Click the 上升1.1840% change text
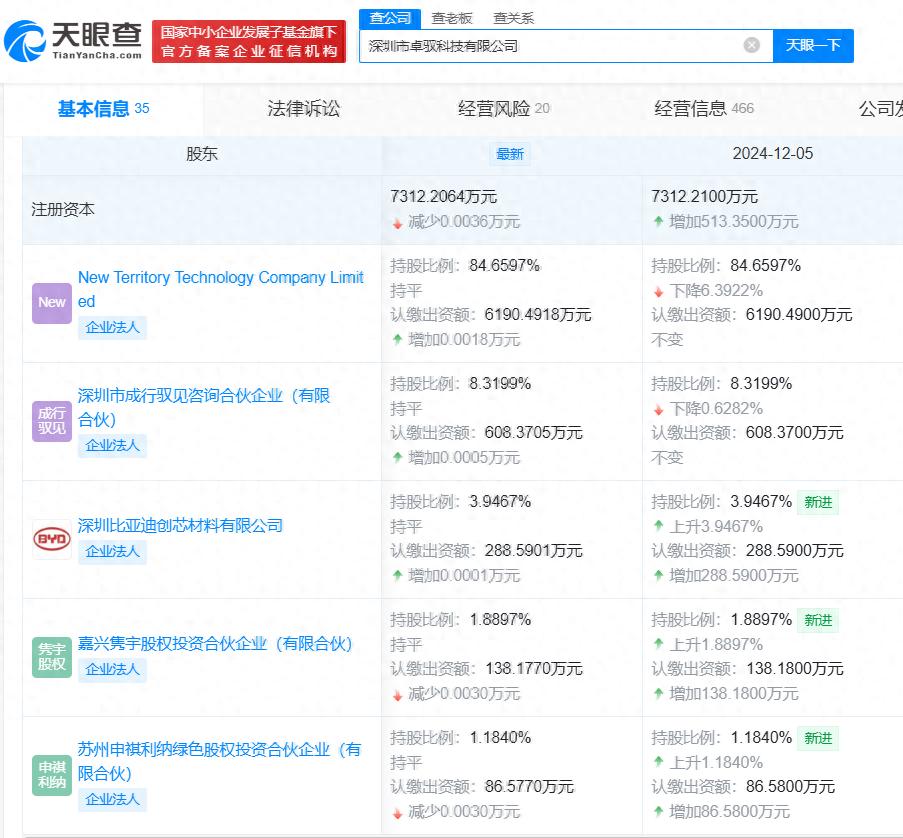The width and height of the screenshot is (903, 838). pos(716,763)
